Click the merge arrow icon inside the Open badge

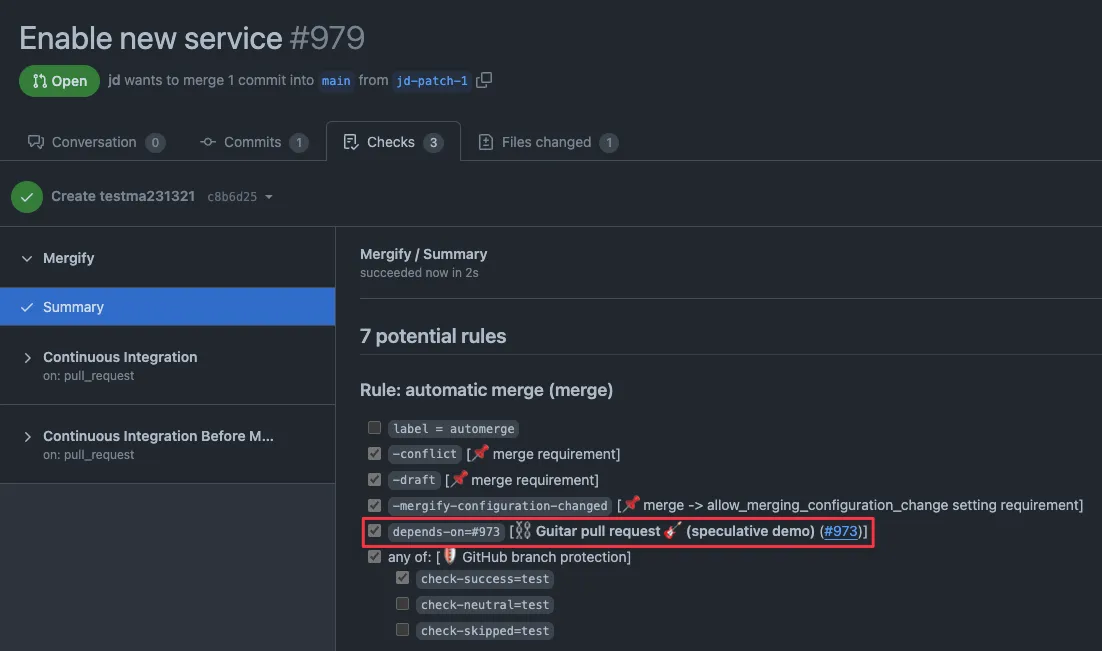40,80
